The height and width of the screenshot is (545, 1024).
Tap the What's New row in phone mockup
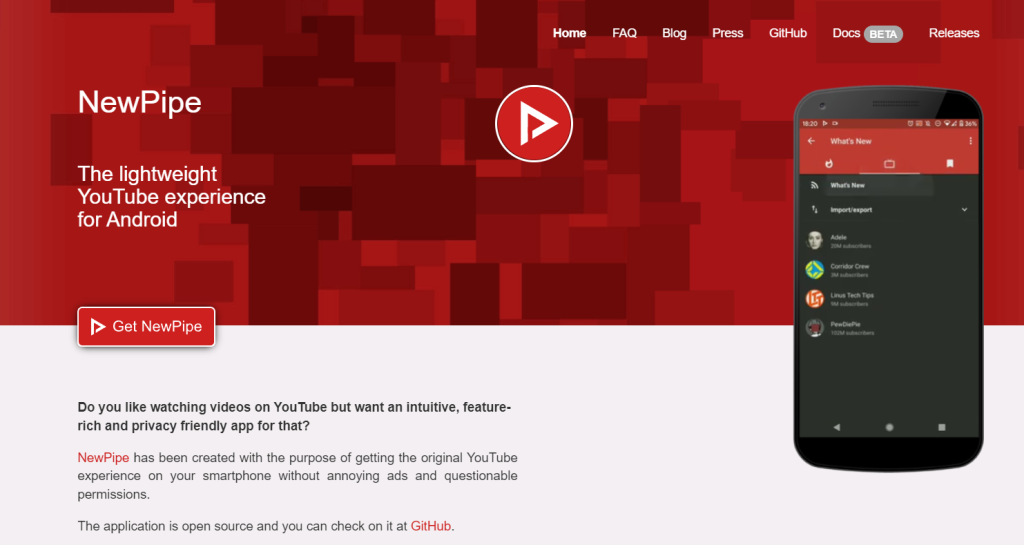pos(889,185)
